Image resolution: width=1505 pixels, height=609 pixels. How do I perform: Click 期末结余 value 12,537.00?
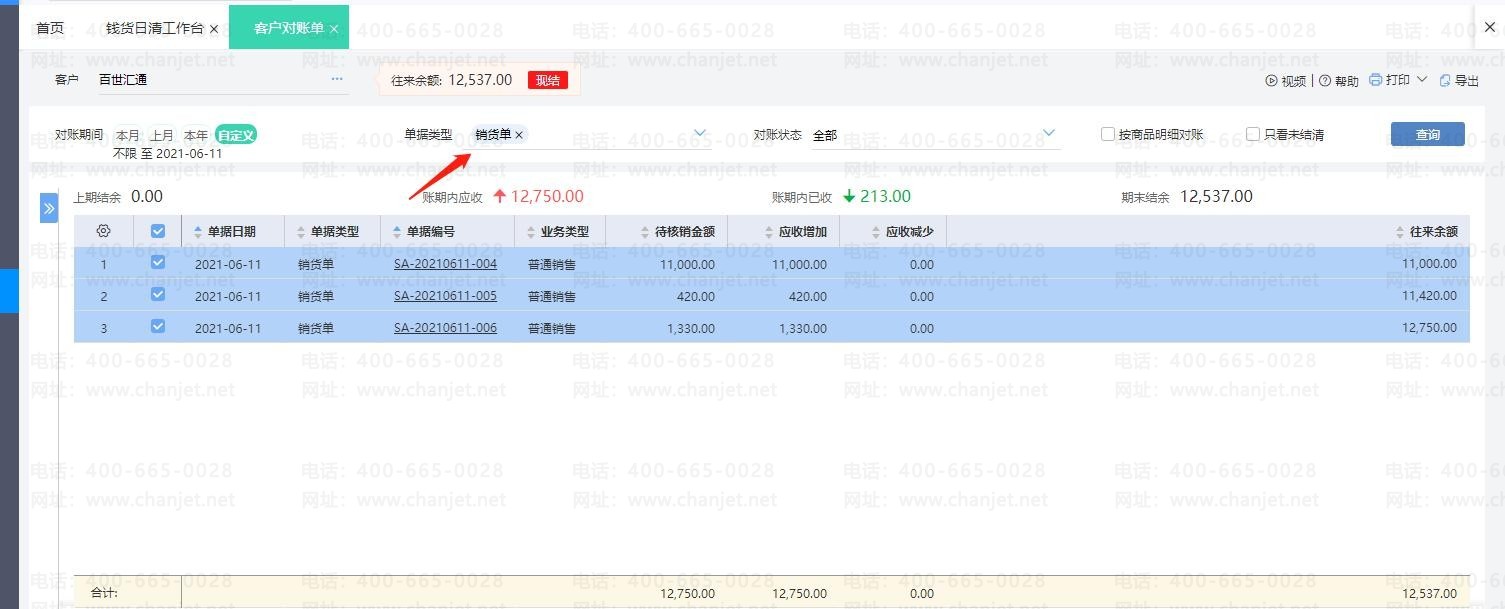[1216, 197]
